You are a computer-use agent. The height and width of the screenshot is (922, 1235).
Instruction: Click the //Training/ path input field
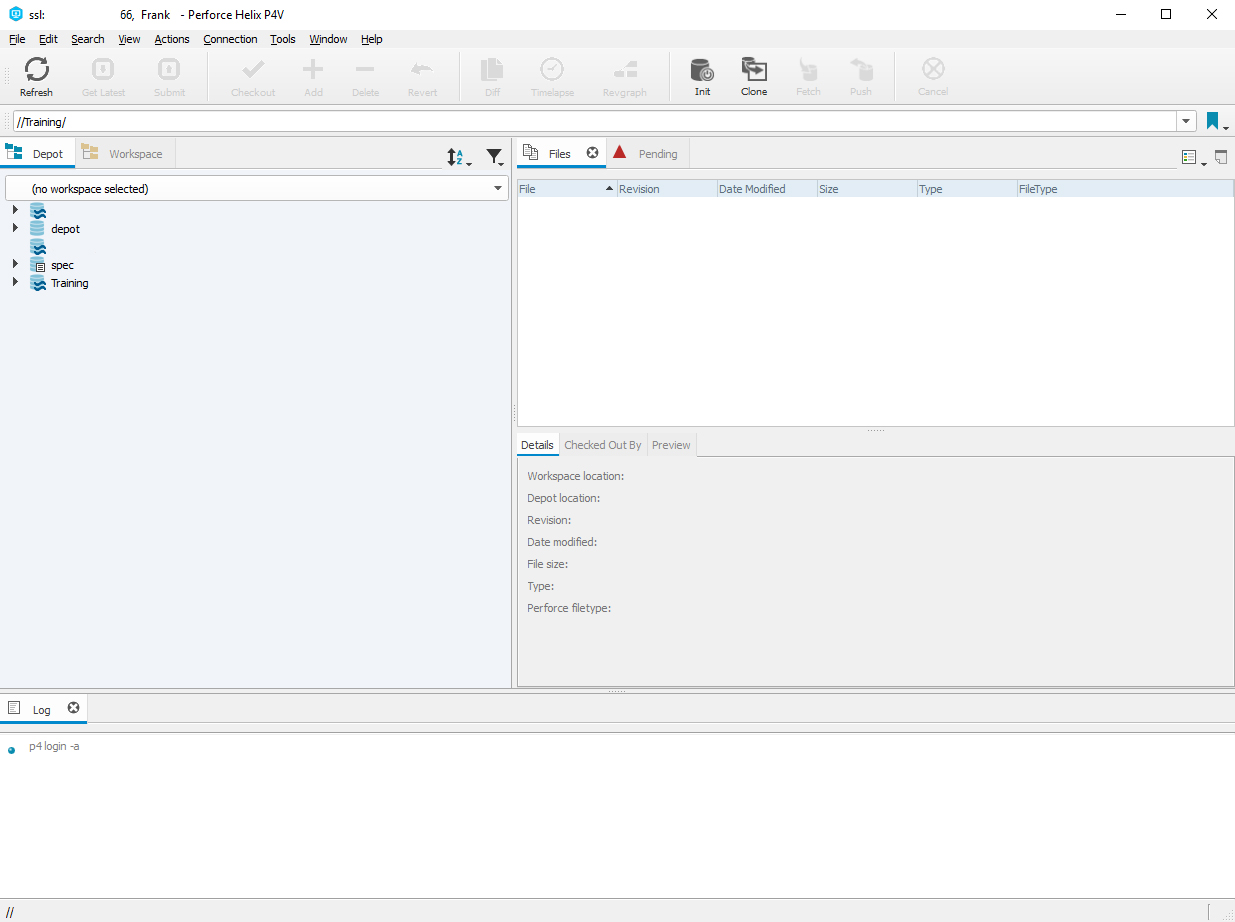coord(596,122)
